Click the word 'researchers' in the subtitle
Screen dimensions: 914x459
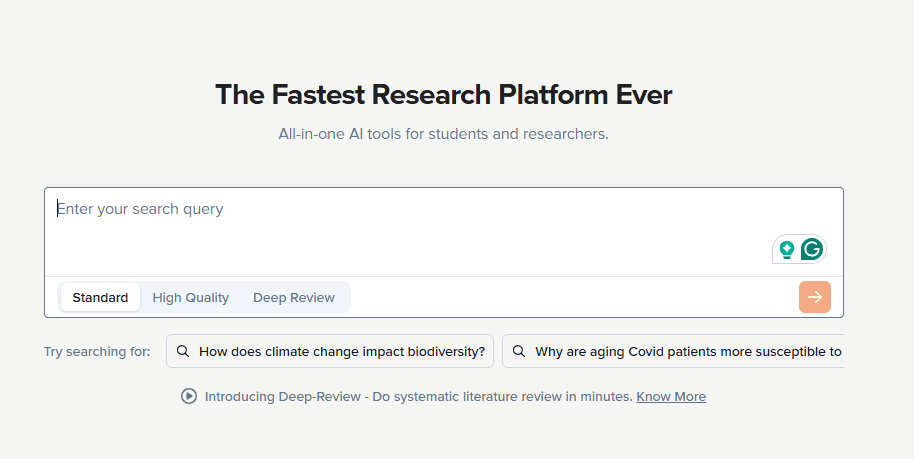pos(564,134)
